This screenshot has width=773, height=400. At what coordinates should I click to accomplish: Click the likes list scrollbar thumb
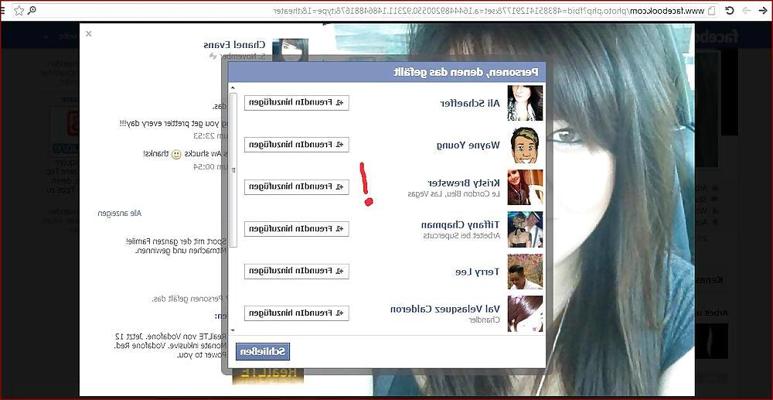[233, 170]
